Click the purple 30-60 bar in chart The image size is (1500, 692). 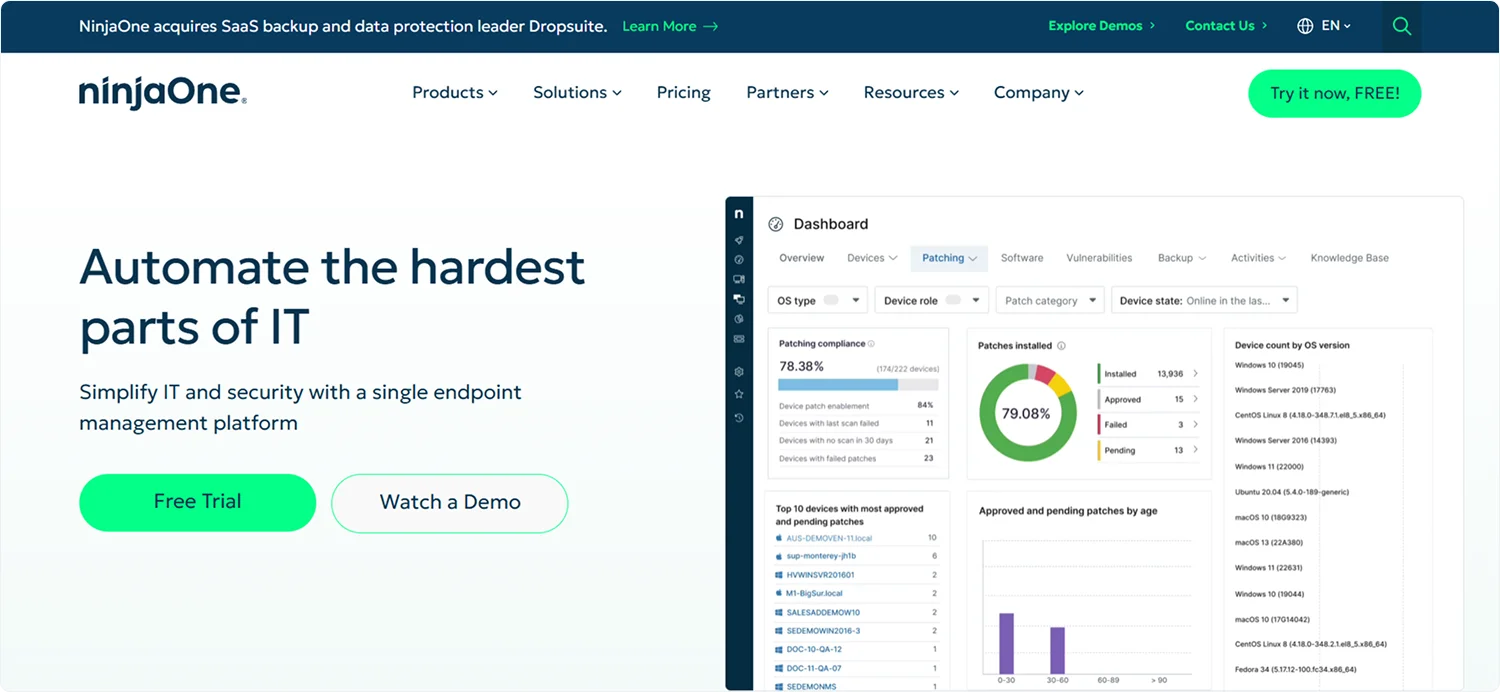tap(1057, 651)
